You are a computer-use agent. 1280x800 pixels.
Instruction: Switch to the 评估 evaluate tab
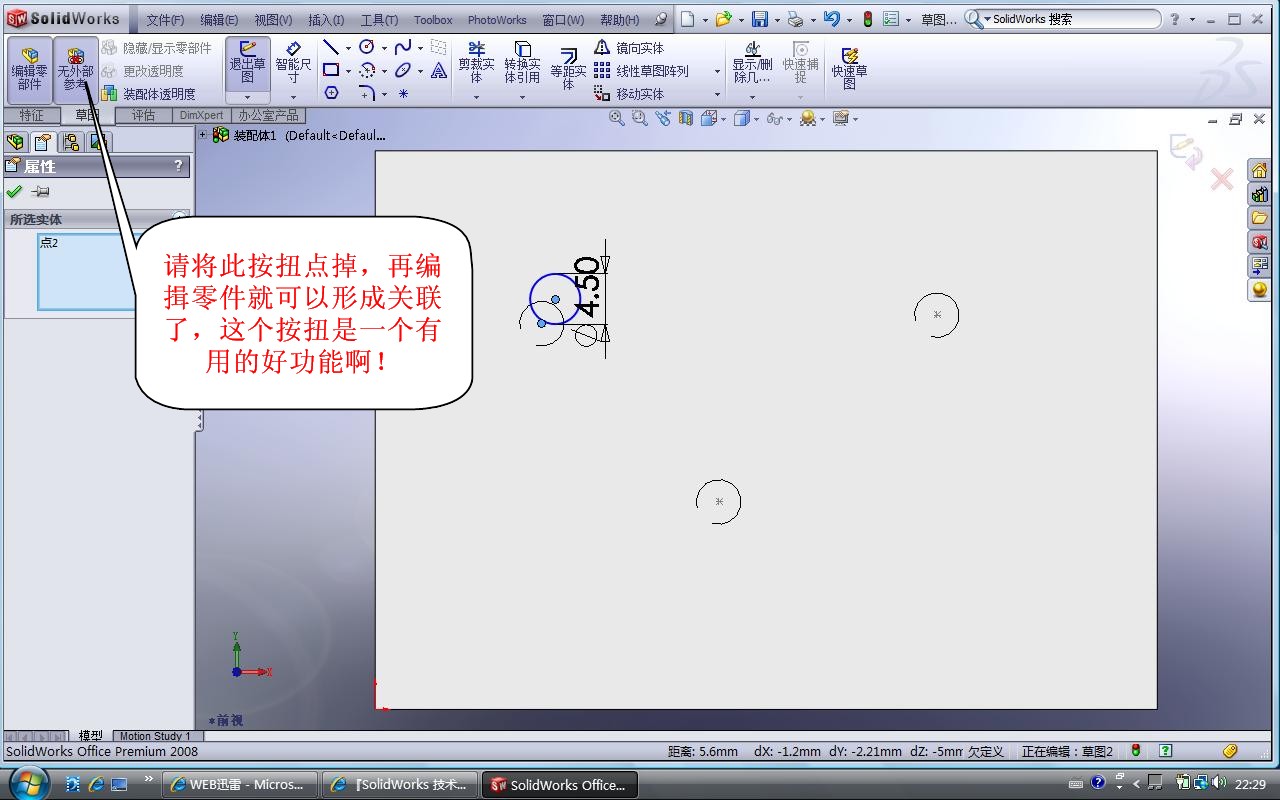(144, 115)
